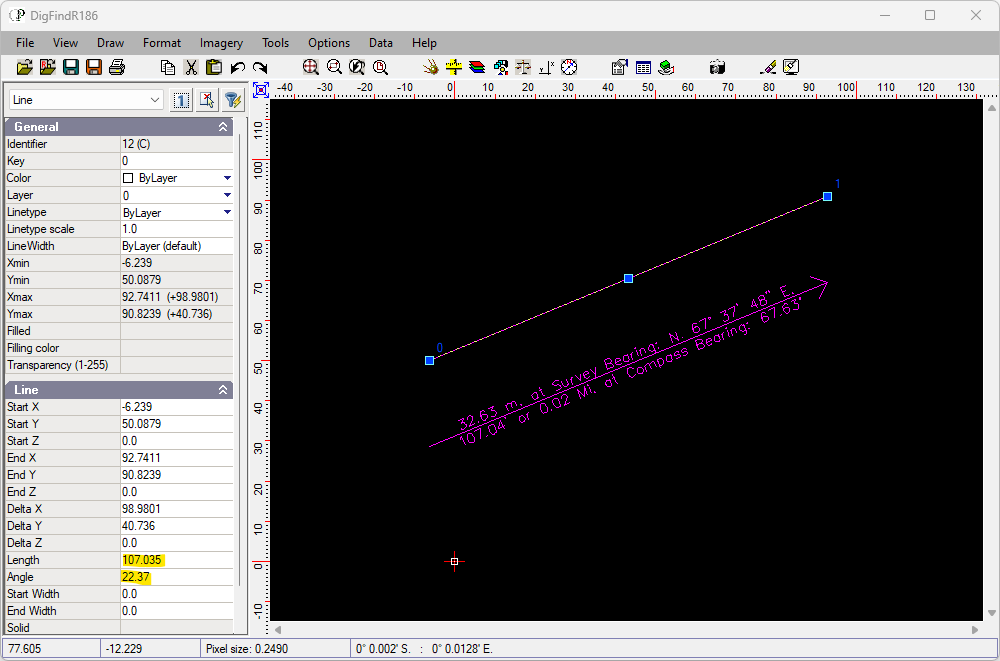Image resolution: width=1000 pixels, height=661 pixels.
Task: Click the Identifier value 12 (C)
Action: [177, 144]
